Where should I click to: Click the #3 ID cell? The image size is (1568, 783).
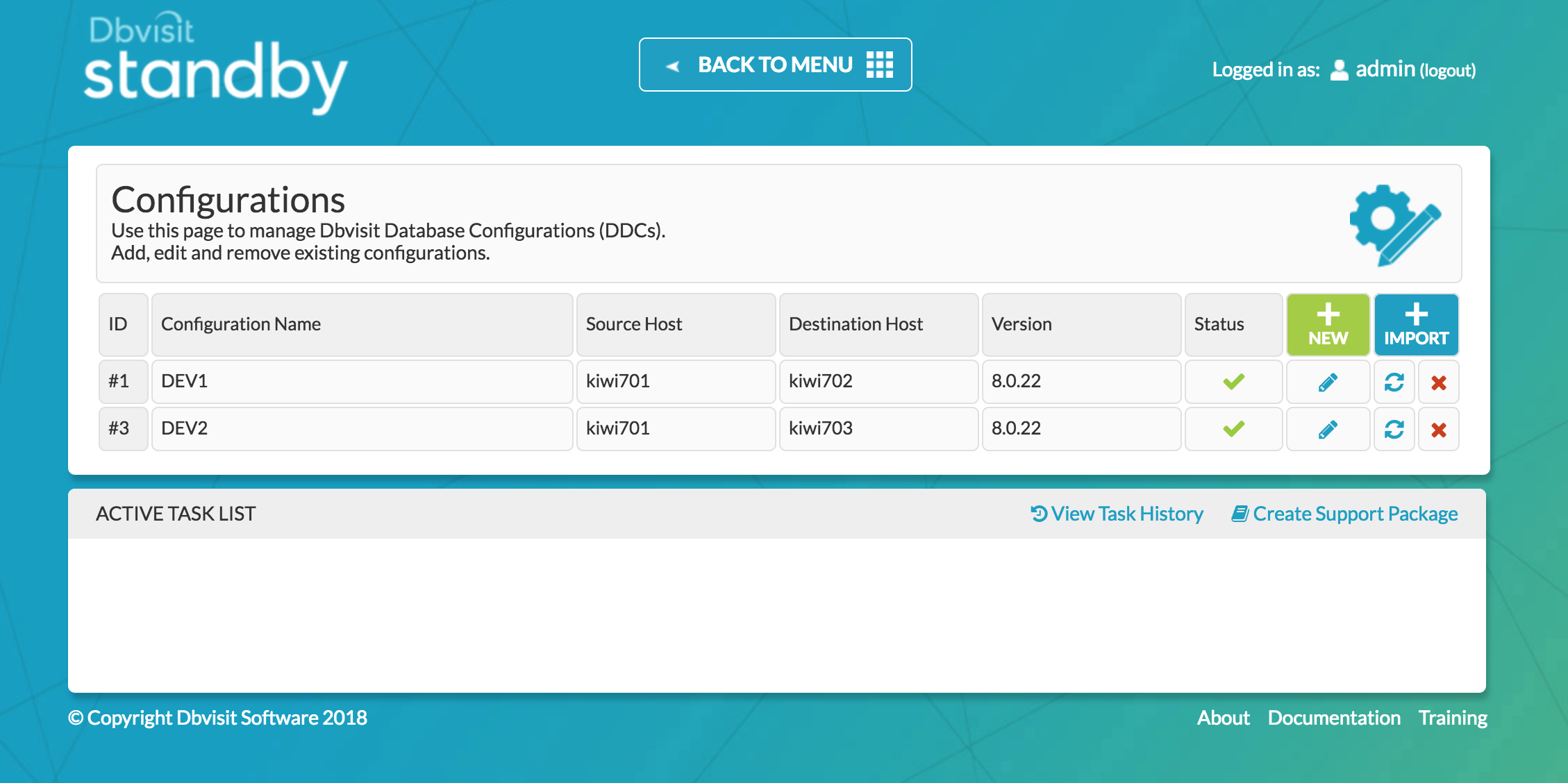click(124, 428)
